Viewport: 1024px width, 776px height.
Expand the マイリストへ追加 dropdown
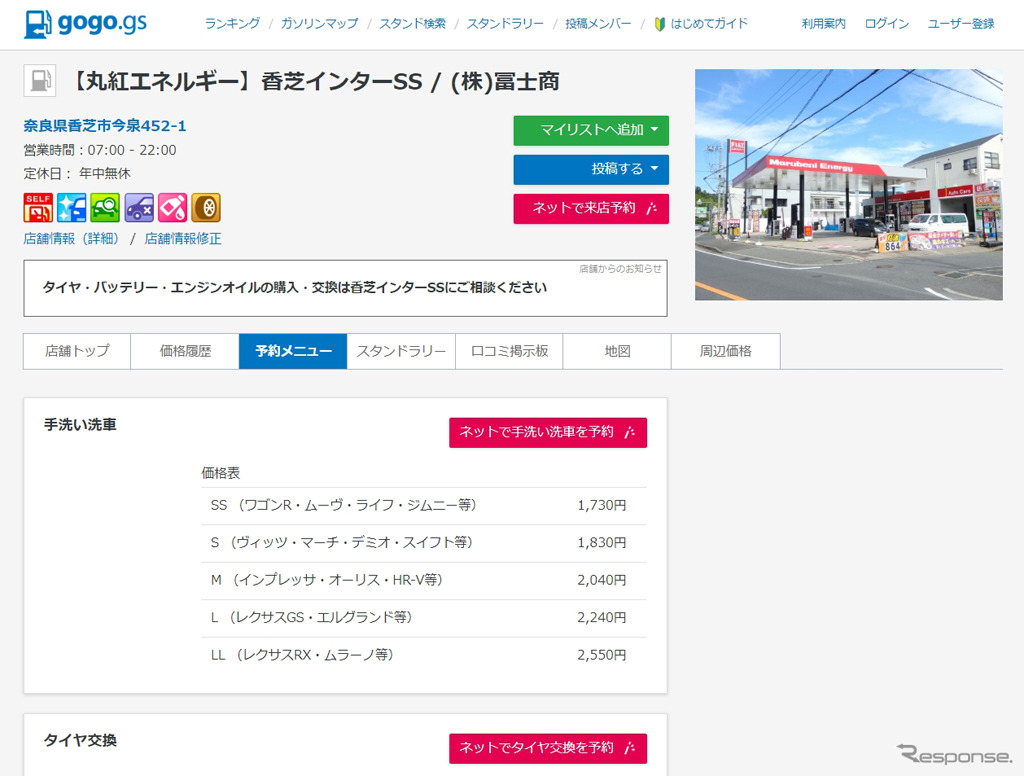(x=591, y=130)
